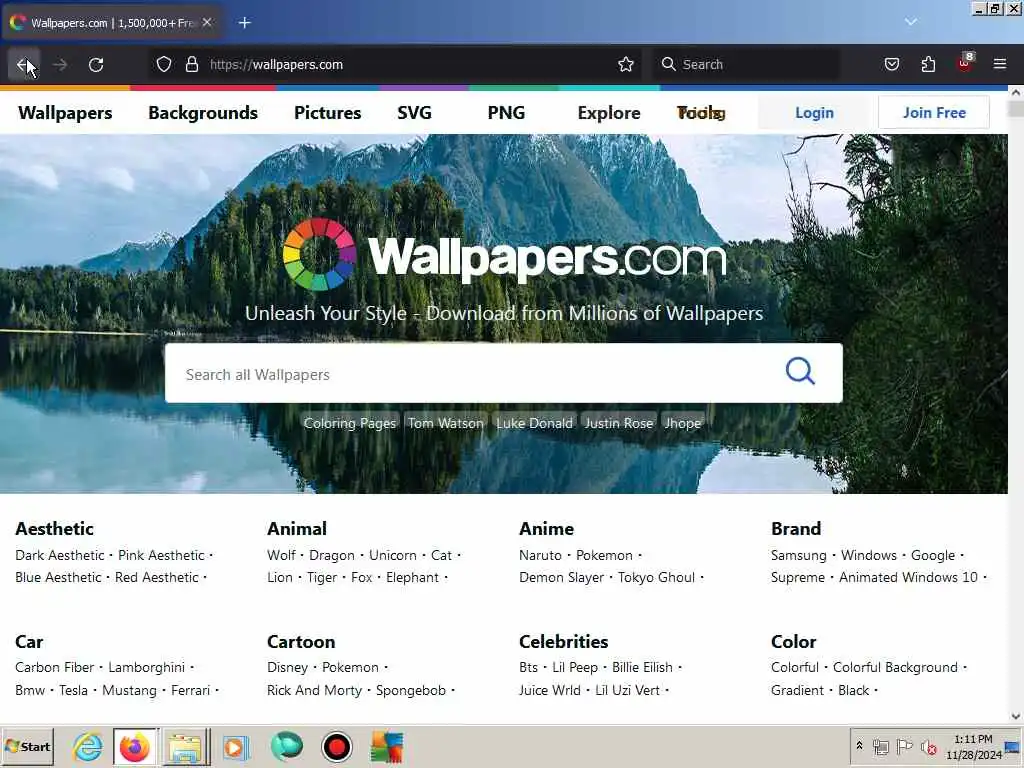Viewport: 1024px width, 768px height.
Task: Open the Demon Slayer link
Action: point(562,577)
